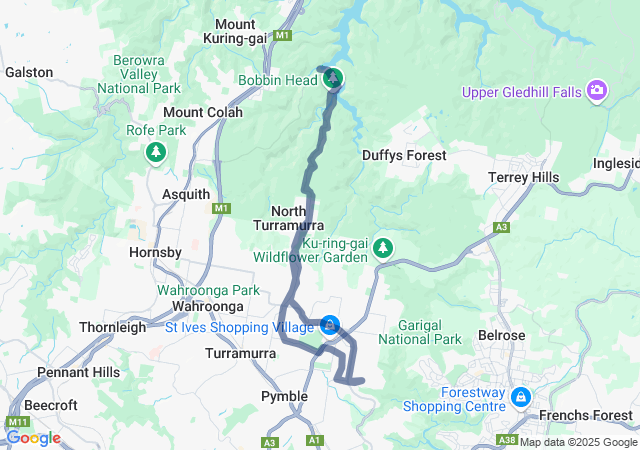Click the Garigal National Park label
The image size is (640, 450).
pyautogui.click(x=420, y=332)
